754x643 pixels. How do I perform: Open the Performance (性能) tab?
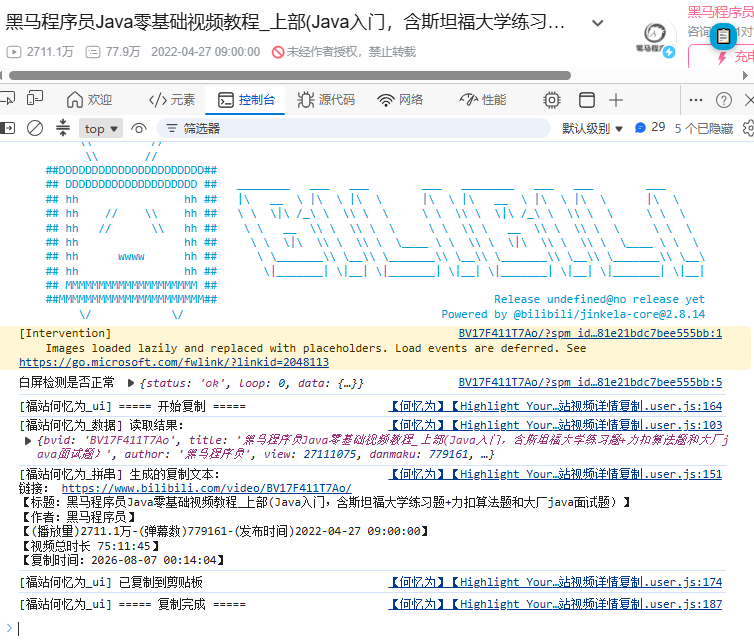[483, 100]
